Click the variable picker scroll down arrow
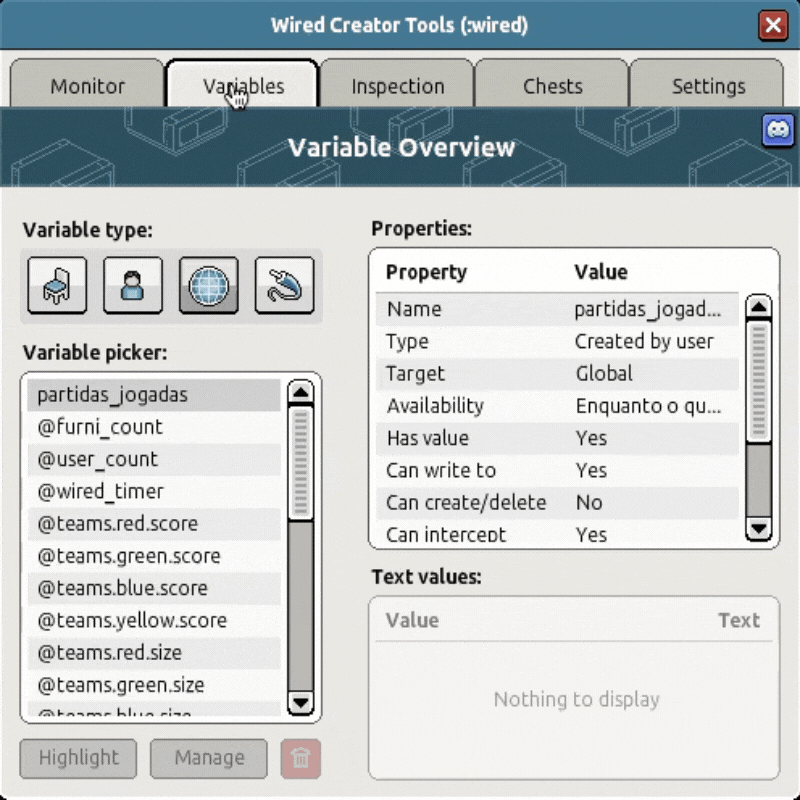The height and width of the screenshot is (800, 800). tap(301, 703)
